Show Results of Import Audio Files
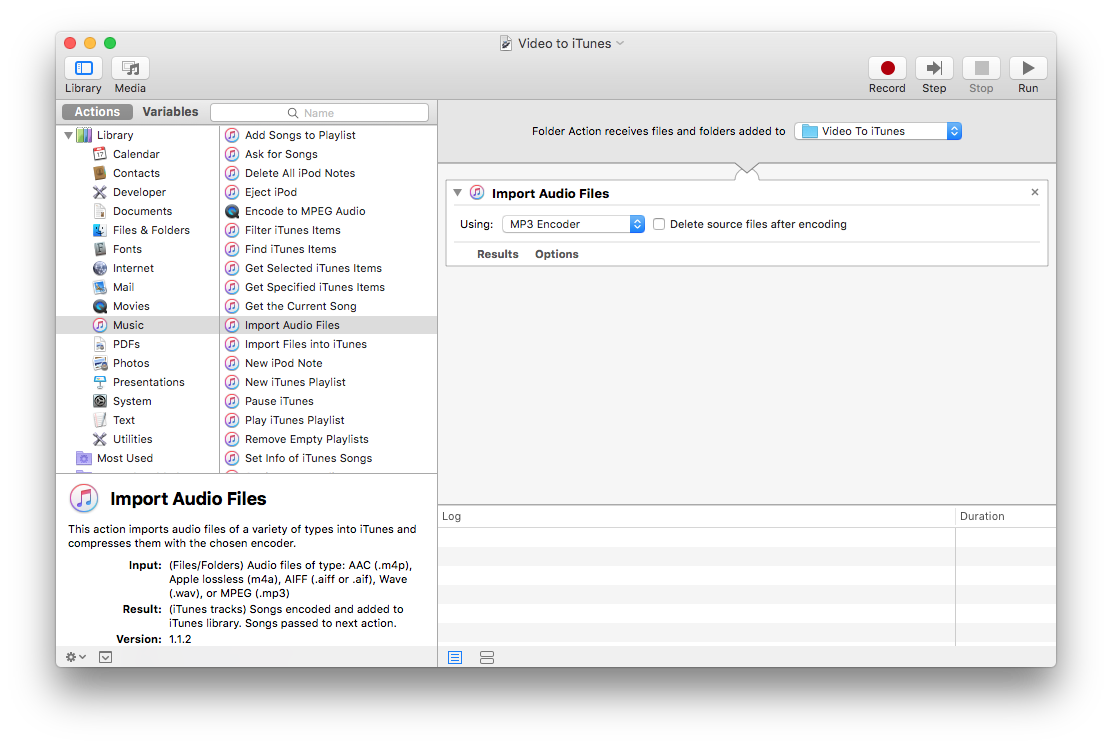 [x=498, y=254]
